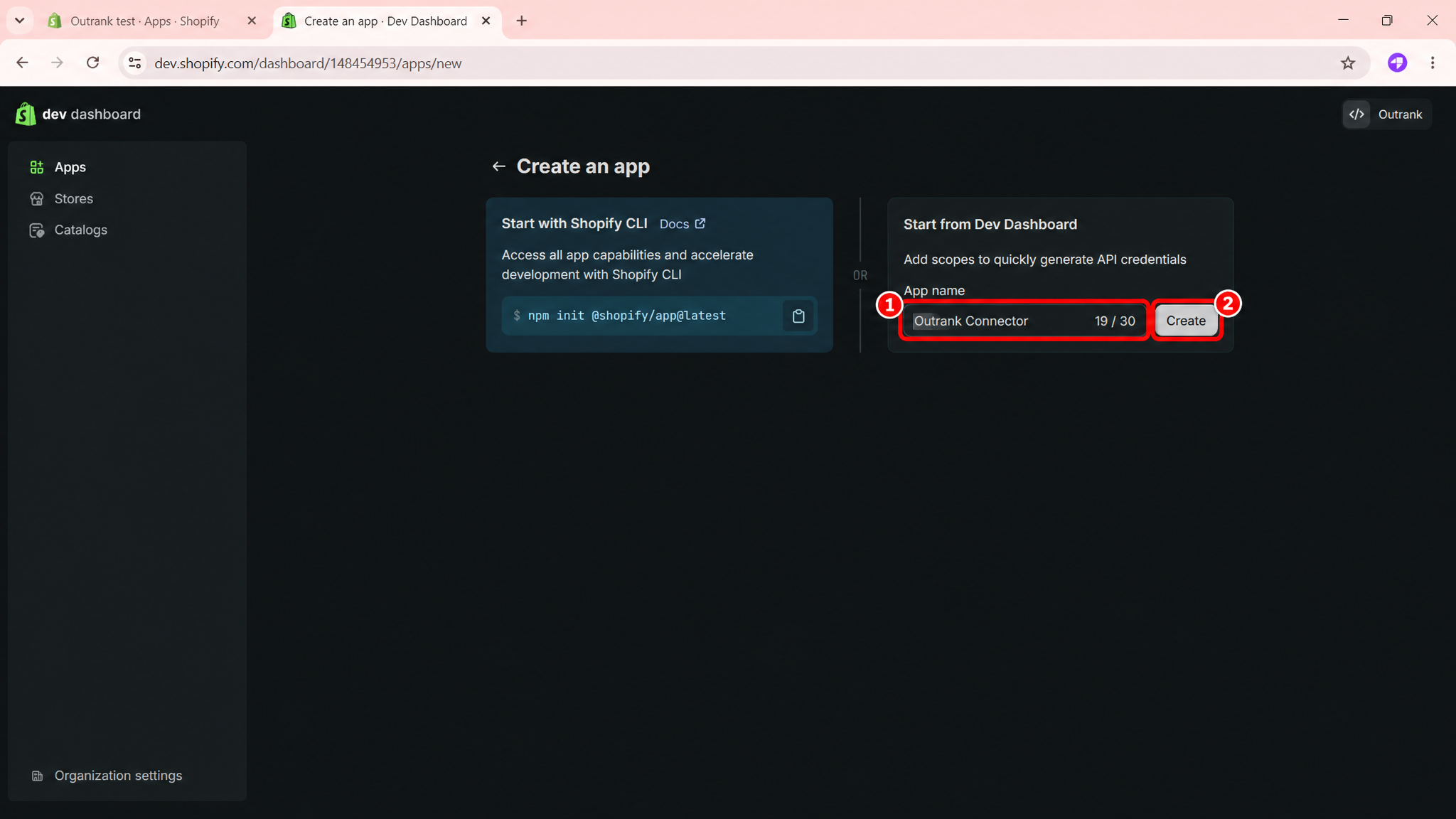
Task: Restore down the browser window
Action: click(x=1387, y=21)
